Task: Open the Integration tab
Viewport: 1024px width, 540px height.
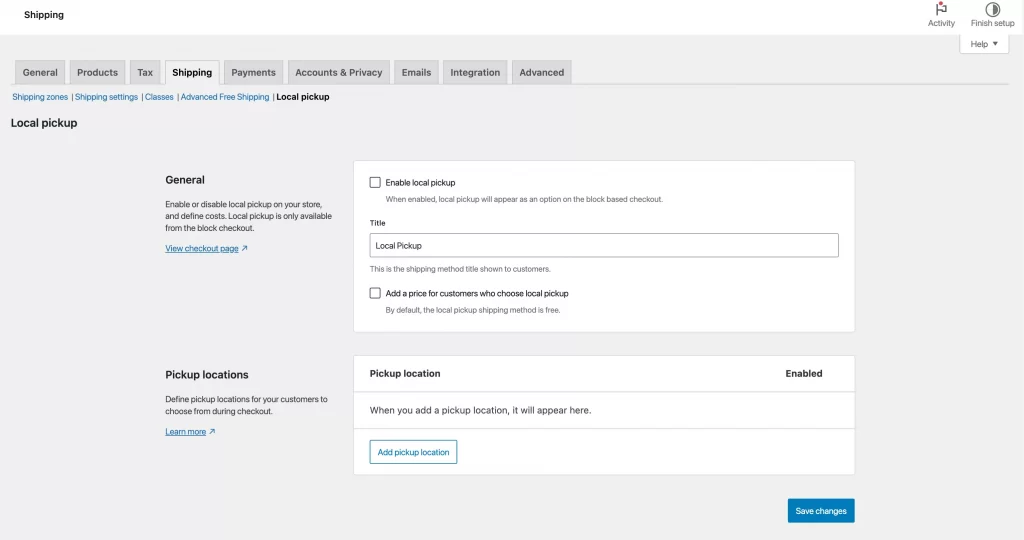Action: click(475, 72)
